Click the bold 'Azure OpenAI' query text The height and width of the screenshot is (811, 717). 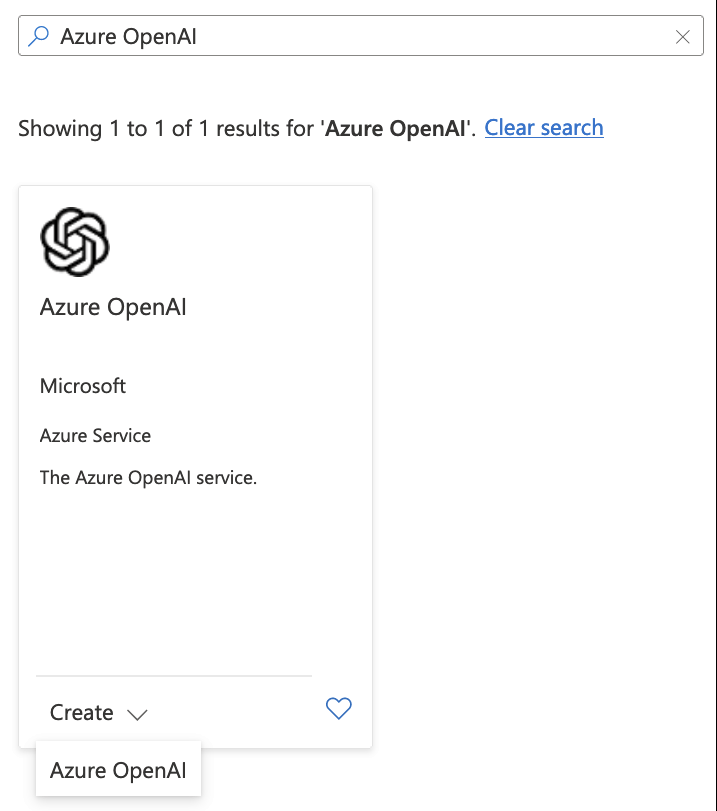(x=396, y=128)
